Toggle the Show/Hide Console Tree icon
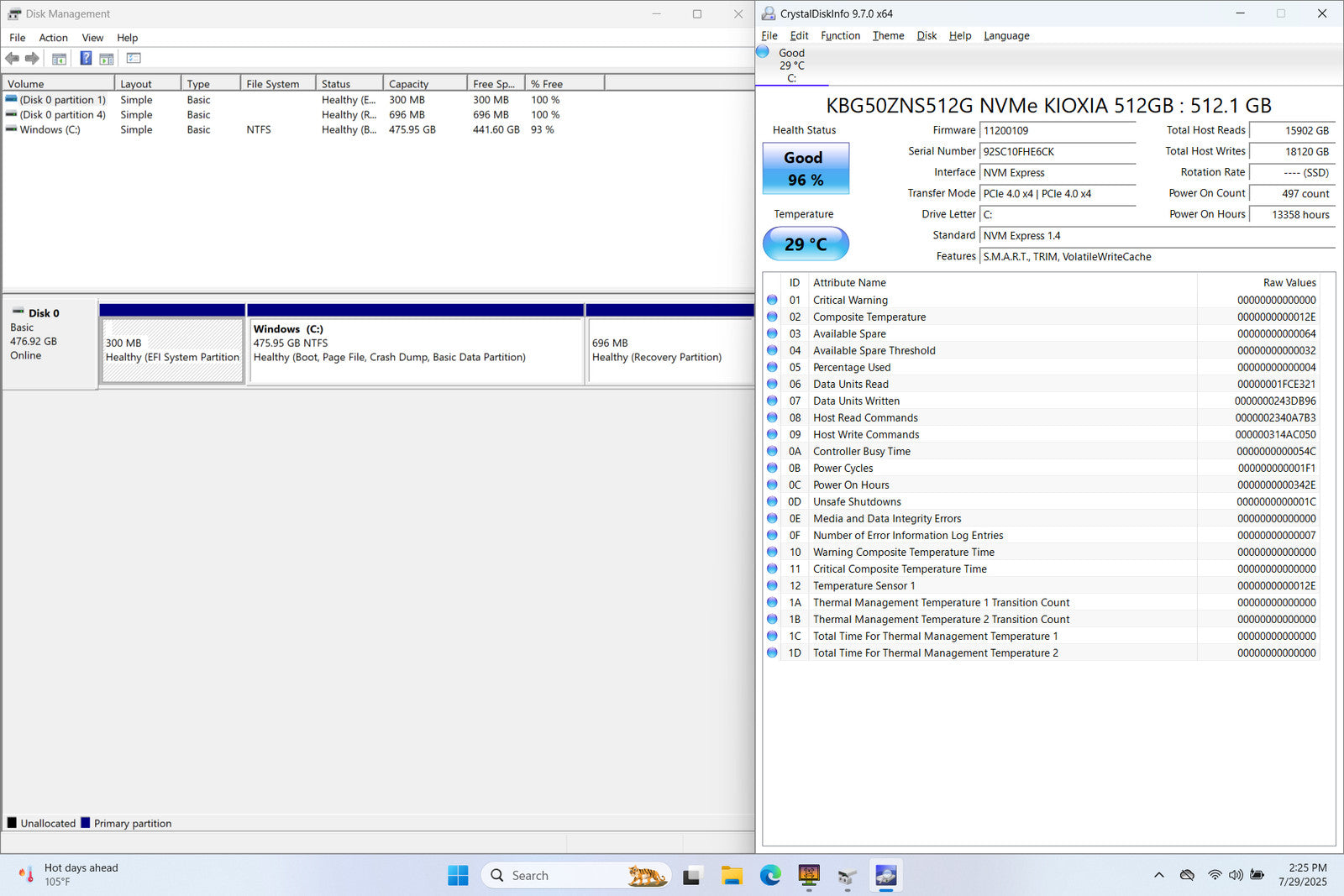The image size is (1344, 896). tap(59, 59)
